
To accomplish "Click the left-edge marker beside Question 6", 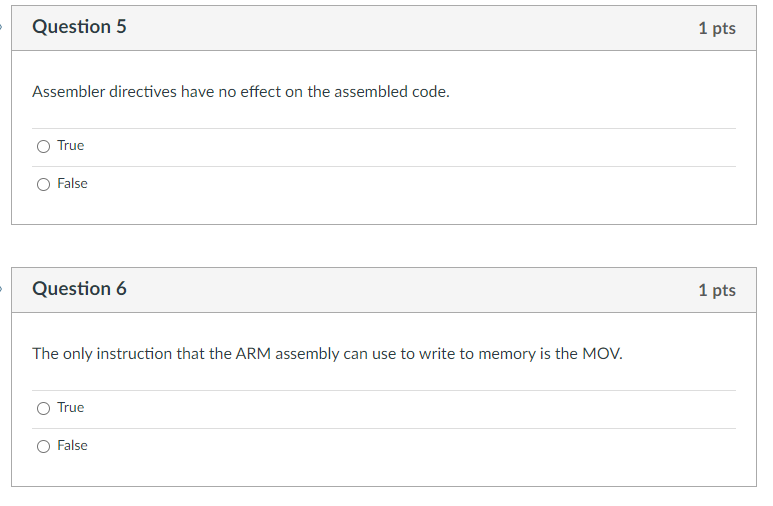I will (2, 289).
